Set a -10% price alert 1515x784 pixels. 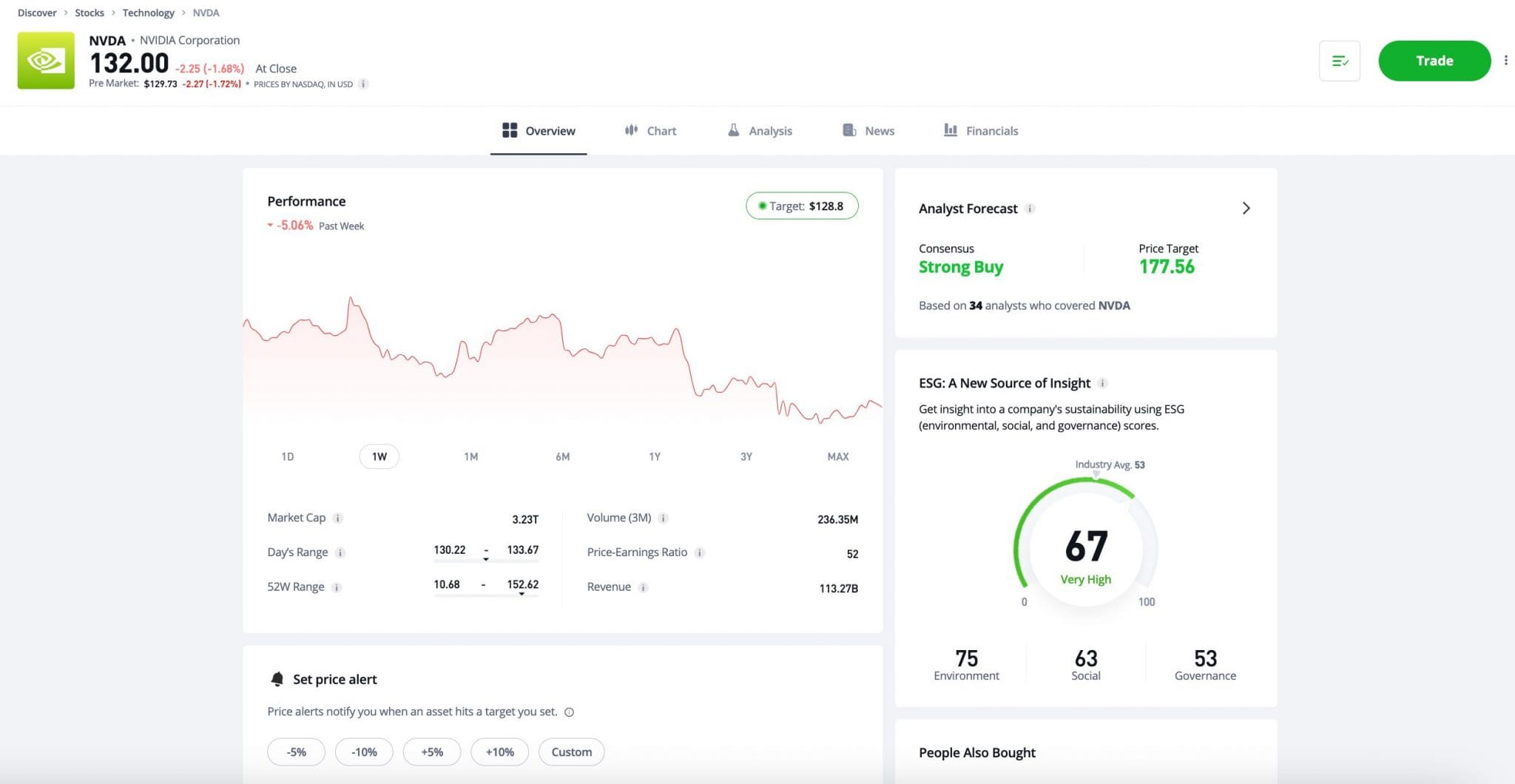coord(364,751)
